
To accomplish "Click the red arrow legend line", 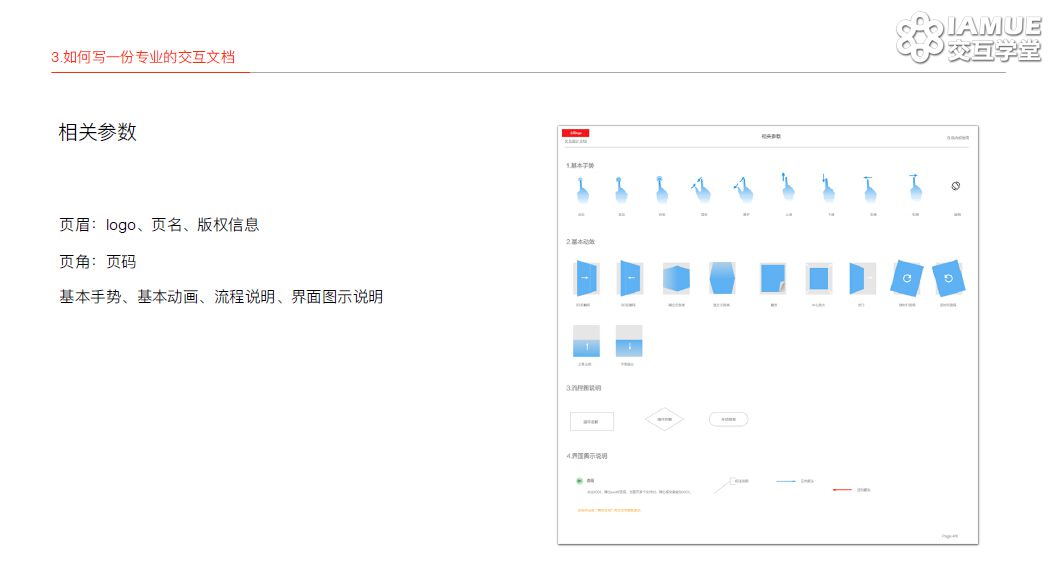I will tap(842, 489).
